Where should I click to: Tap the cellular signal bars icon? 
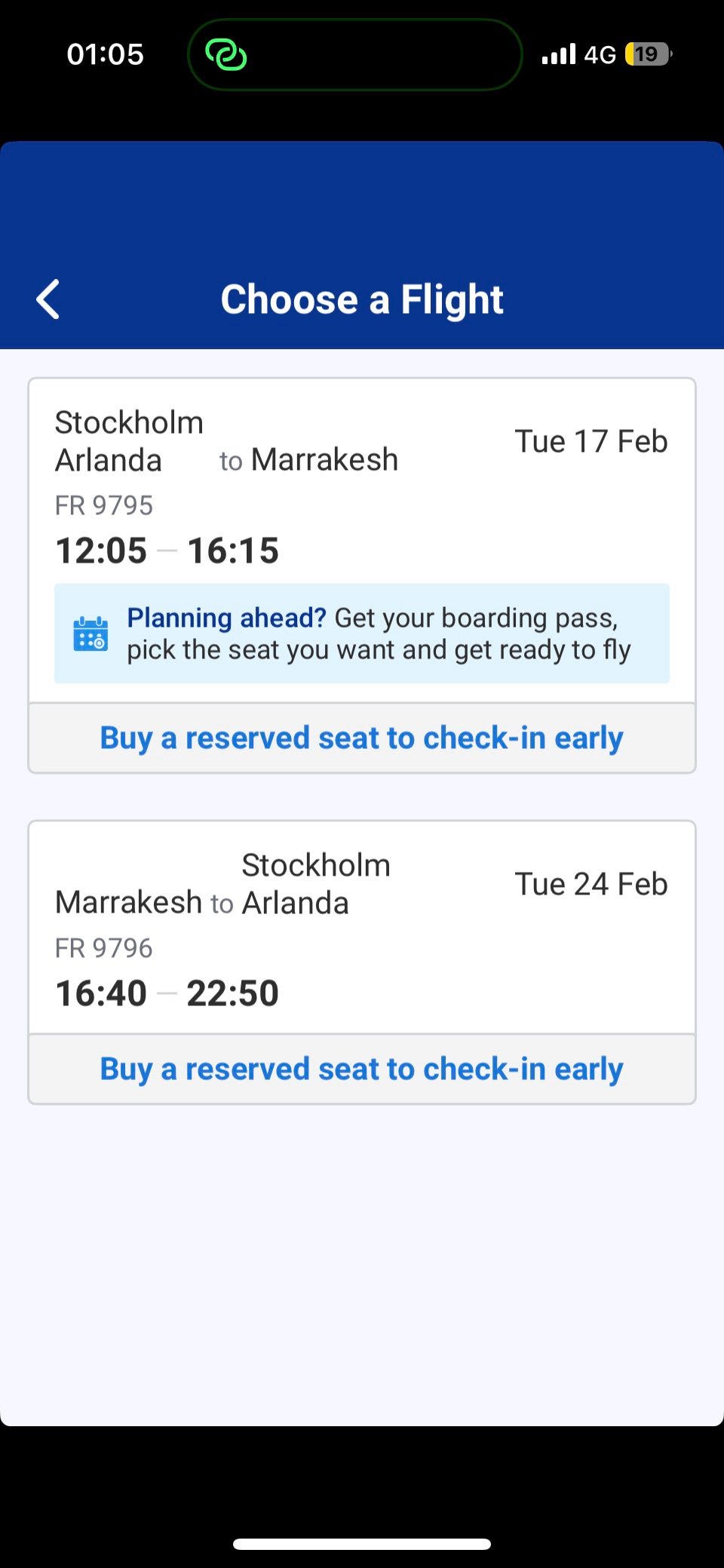[x=558, y=54]
